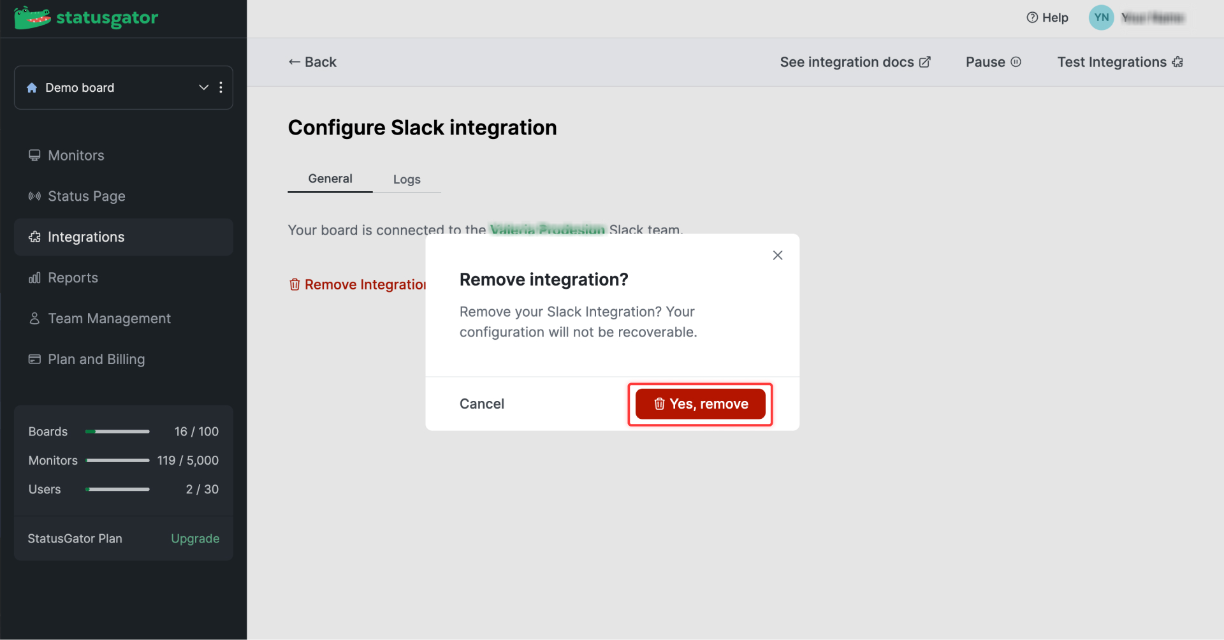Click the Status Page broadcast icon
Screen dimensions: 1224x640
pos(35,196)
